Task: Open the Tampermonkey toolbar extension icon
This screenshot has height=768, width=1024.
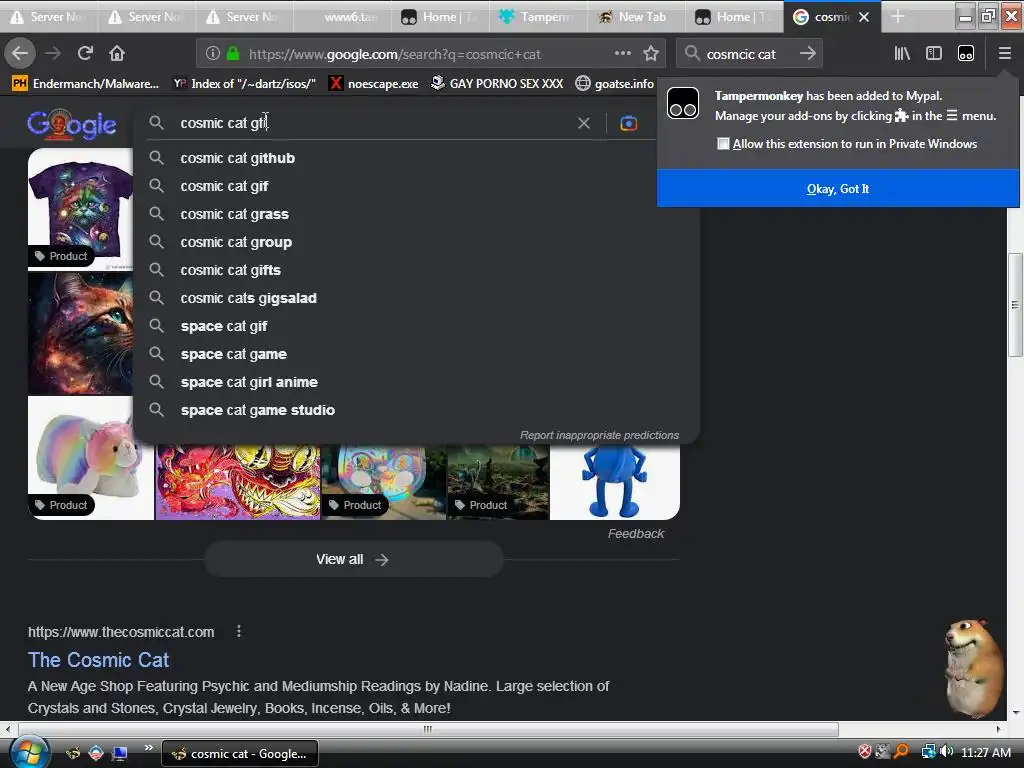Action: [x=966, y=54]
